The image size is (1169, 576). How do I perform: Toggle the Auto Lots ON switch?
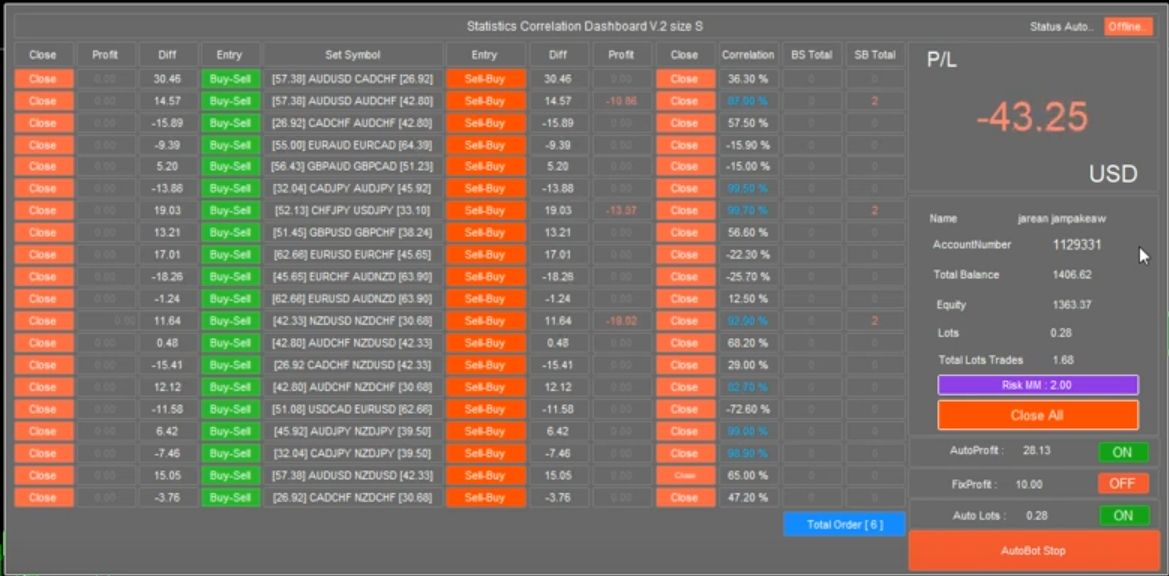pos(1124,515)
